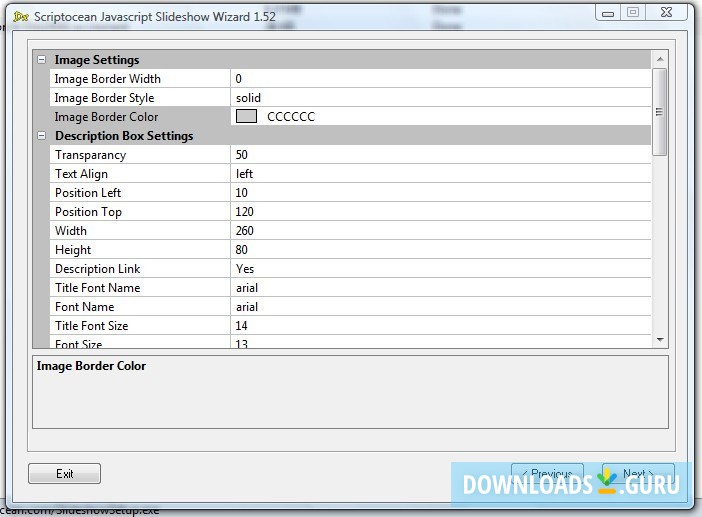Click the Next button
702x517 pixels.
(638, 474)
